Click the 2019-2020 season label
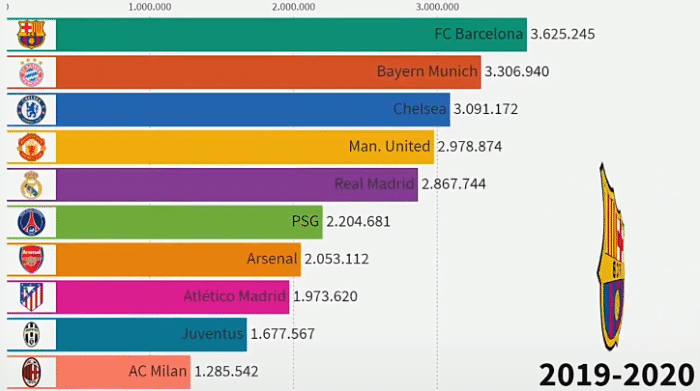Viewport: 700px width, 391px height. [617, 375]
